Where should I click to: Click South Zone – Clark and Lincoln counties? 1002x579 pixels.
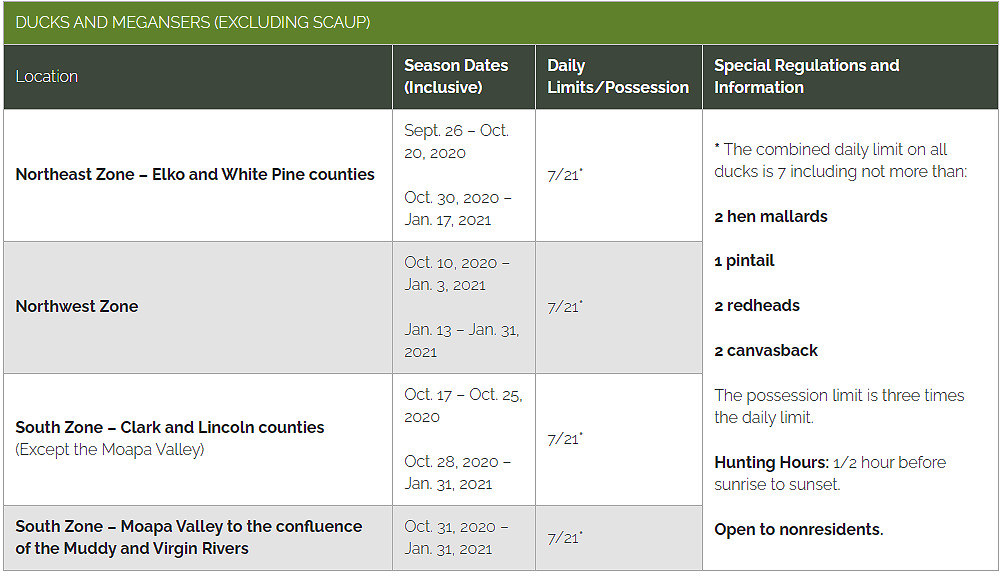tap(170, 428)
